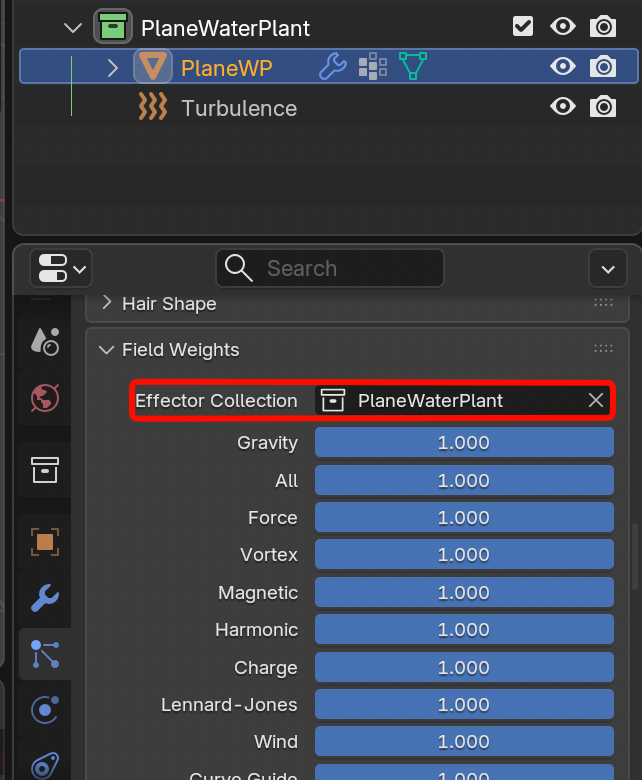
Task: Open the Object properties tab
Action: coord(44,541)
